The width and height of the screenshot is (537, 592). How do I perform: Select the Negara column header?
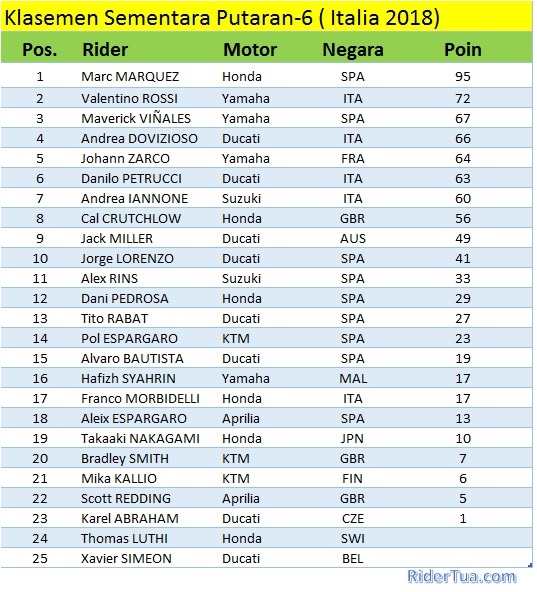[x=353, y=49]
